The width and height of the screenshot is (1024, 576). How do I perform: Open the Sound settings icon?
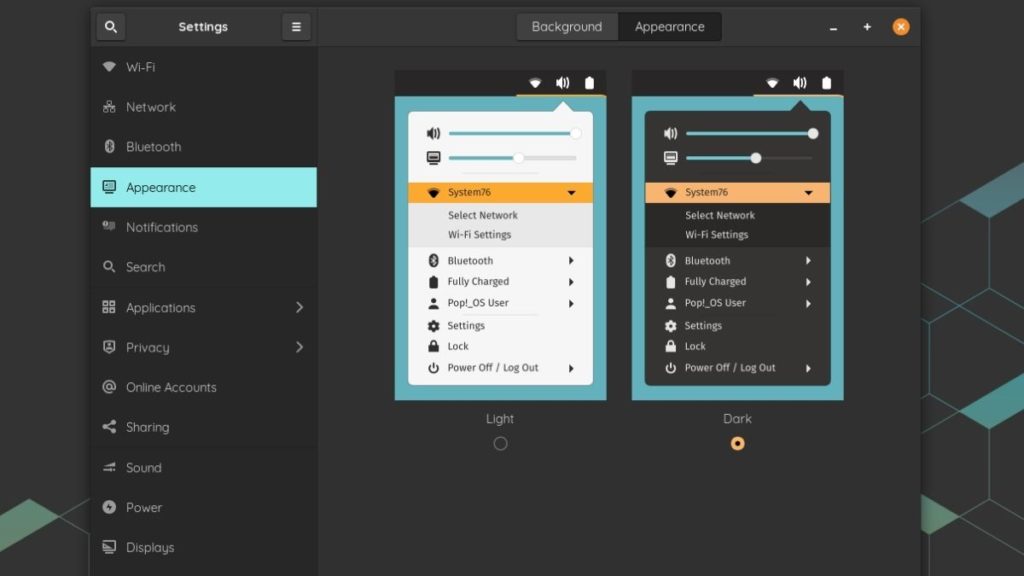tap(110, 467)
